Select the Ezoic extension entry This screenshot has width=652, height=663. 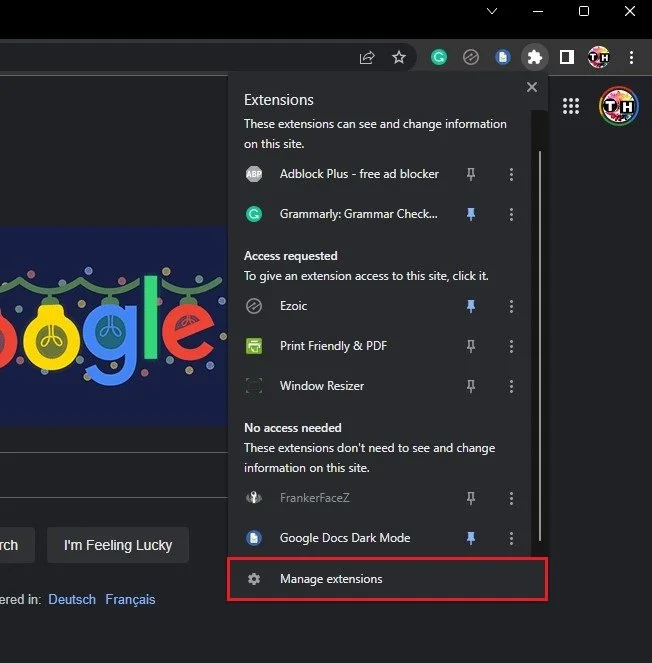pyautogui.click(x=293, y=306)
